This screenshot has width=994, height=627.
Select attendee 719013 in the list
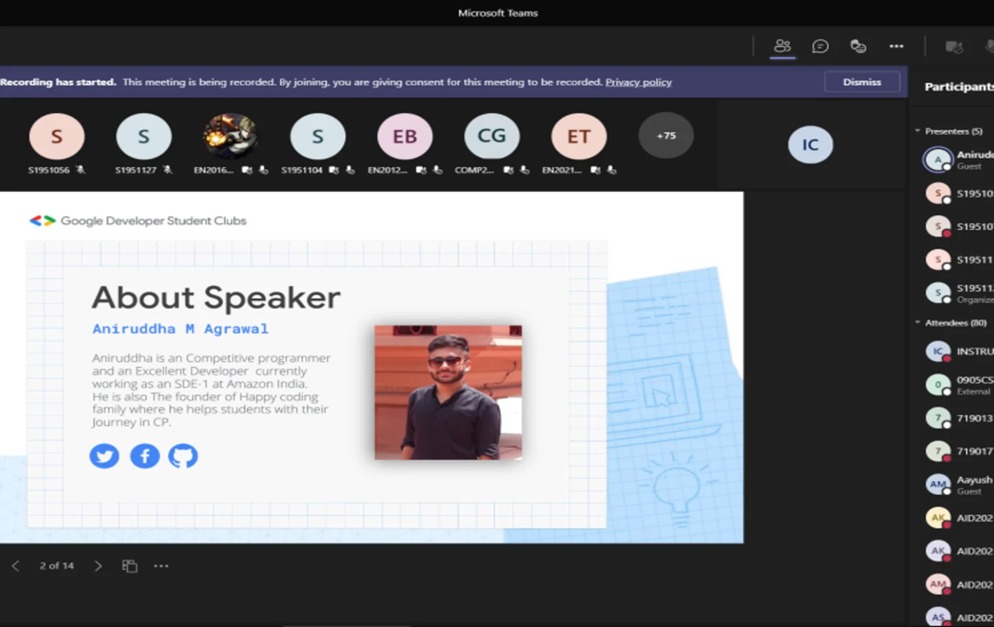(x=958, y=418)
